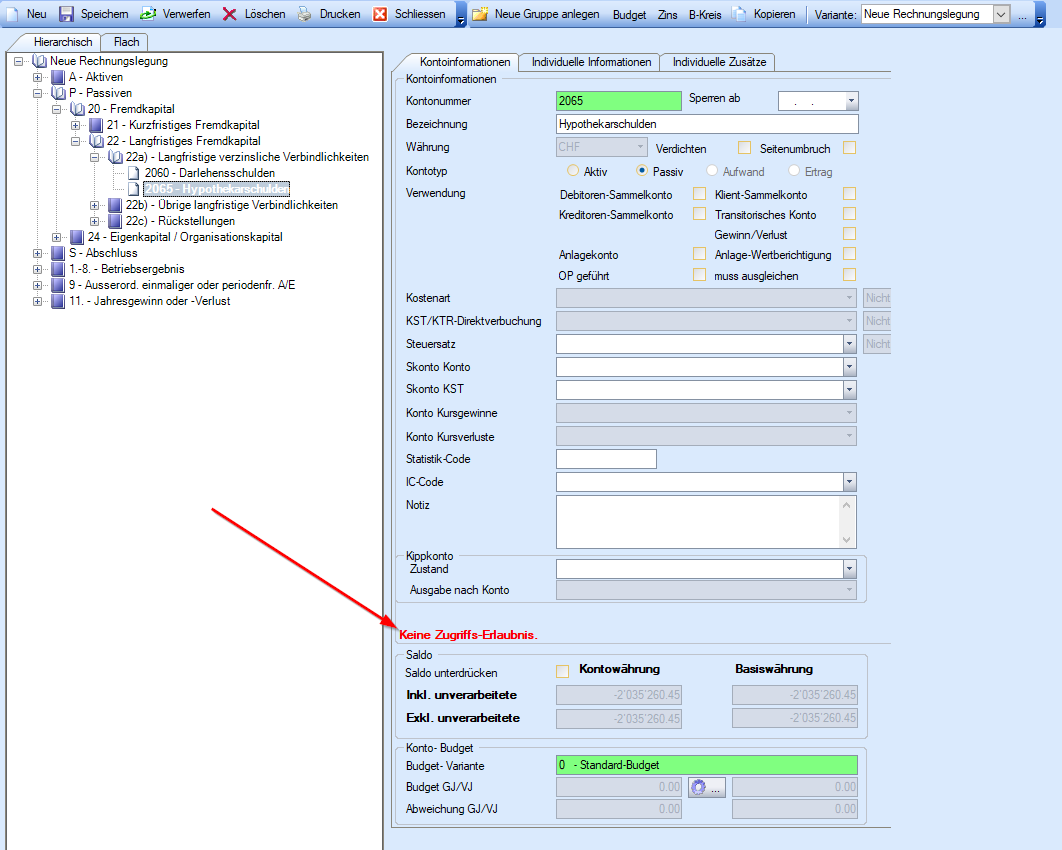This screenshot has width=1062, height=850.
Task: Click the 2065 Hypothekarschulden document icon
Action: [134, 189]
